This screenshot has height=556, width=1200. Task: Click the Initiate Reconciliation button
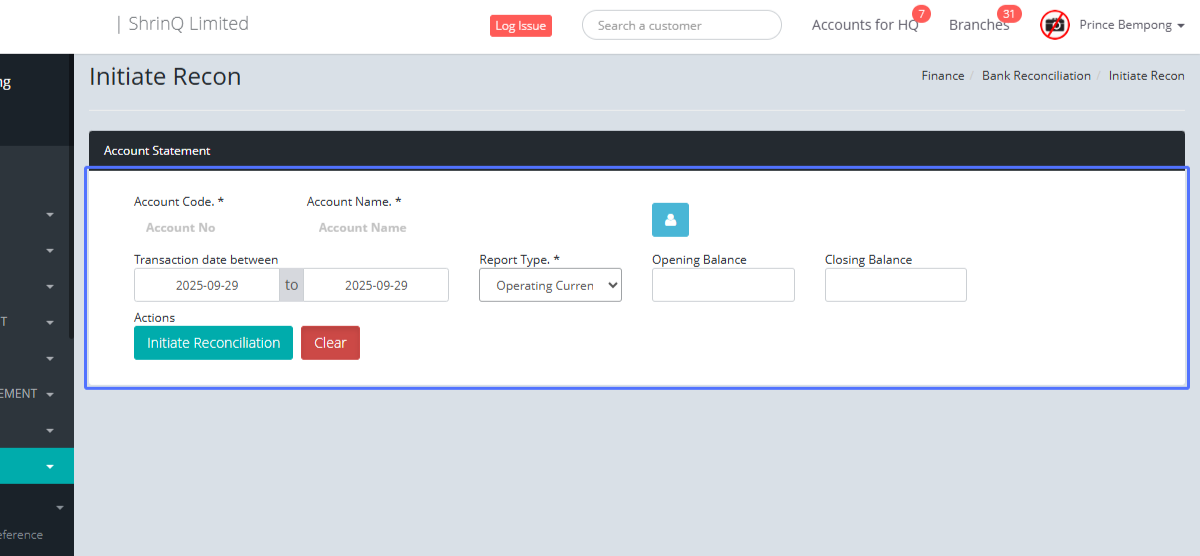click(213, 343)
